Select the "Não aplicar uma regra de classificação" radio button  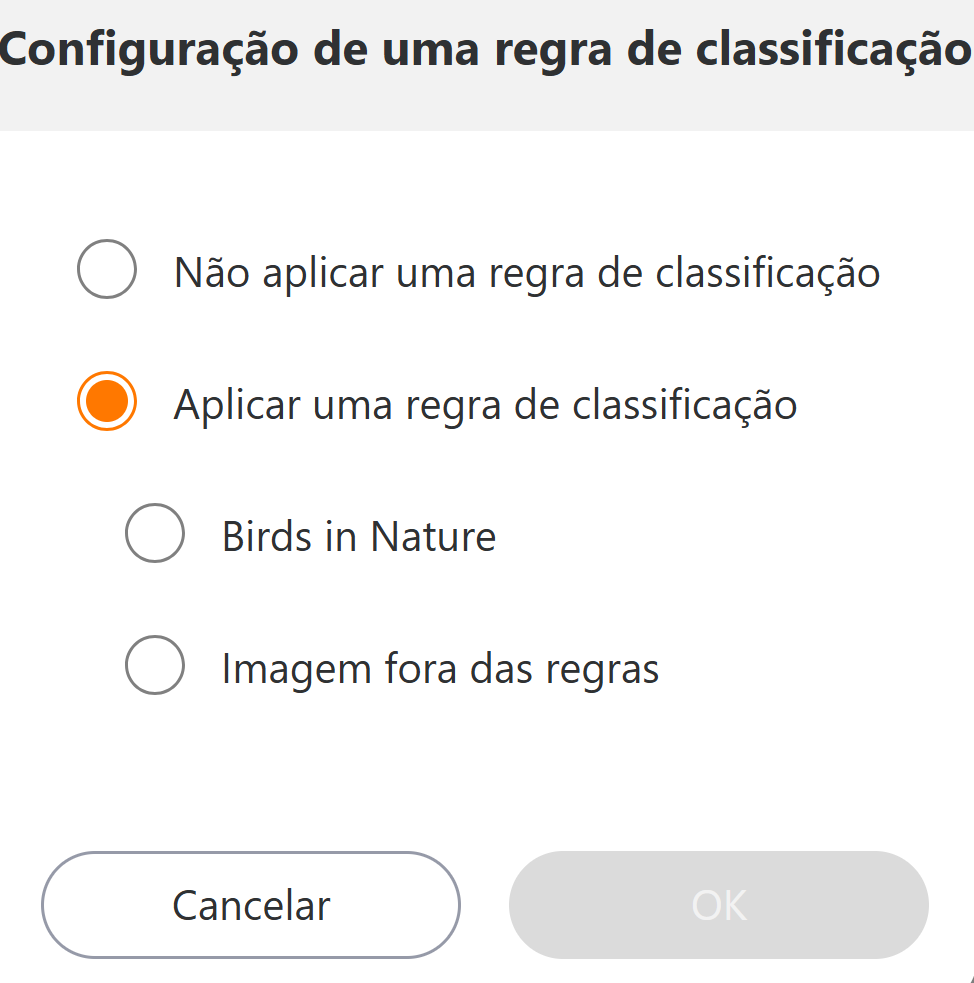pos(106,270)
